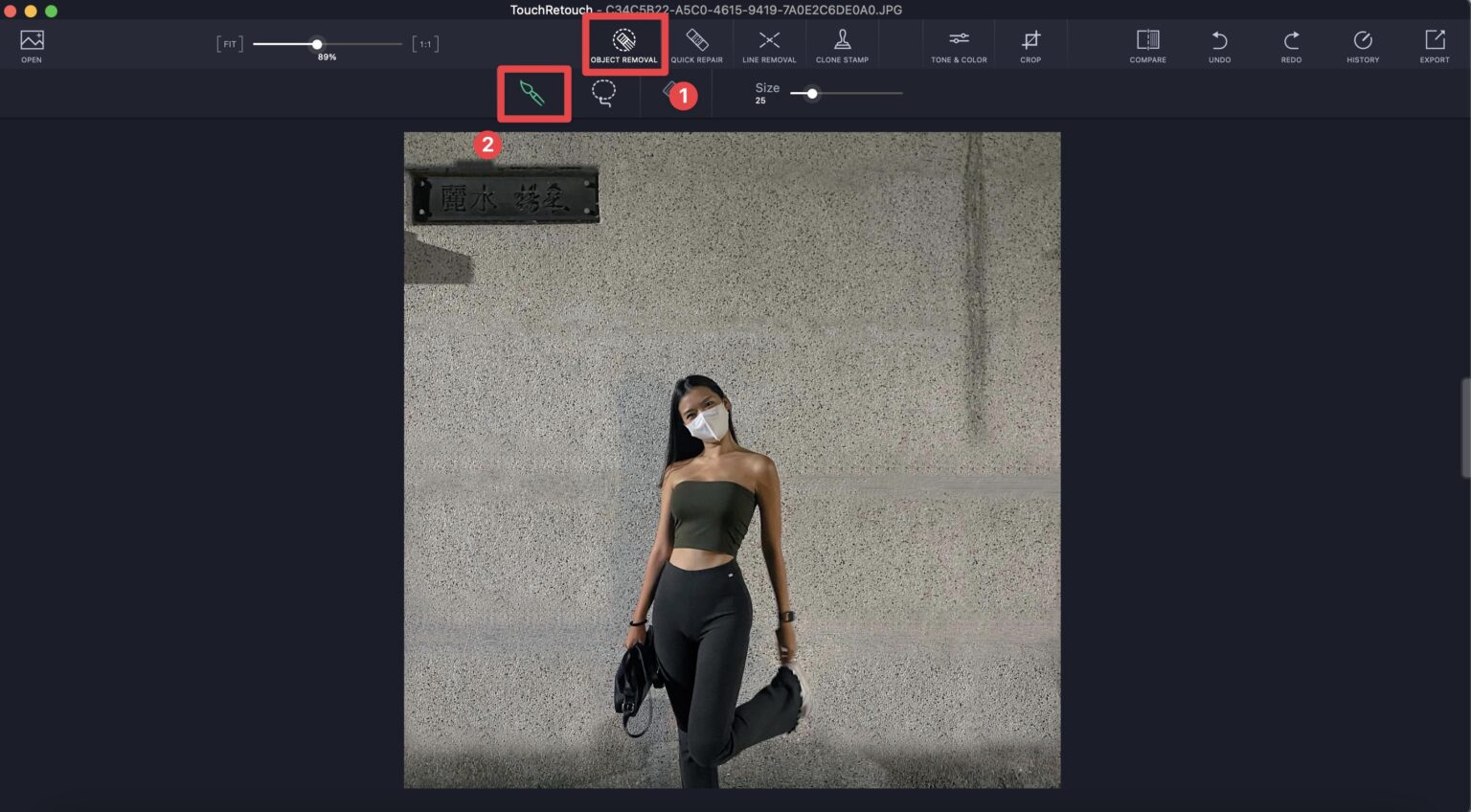The width and height of the screenshot is (1471, 812).
Task: Undo the last edit
Action: click(x=1219, y=45)
